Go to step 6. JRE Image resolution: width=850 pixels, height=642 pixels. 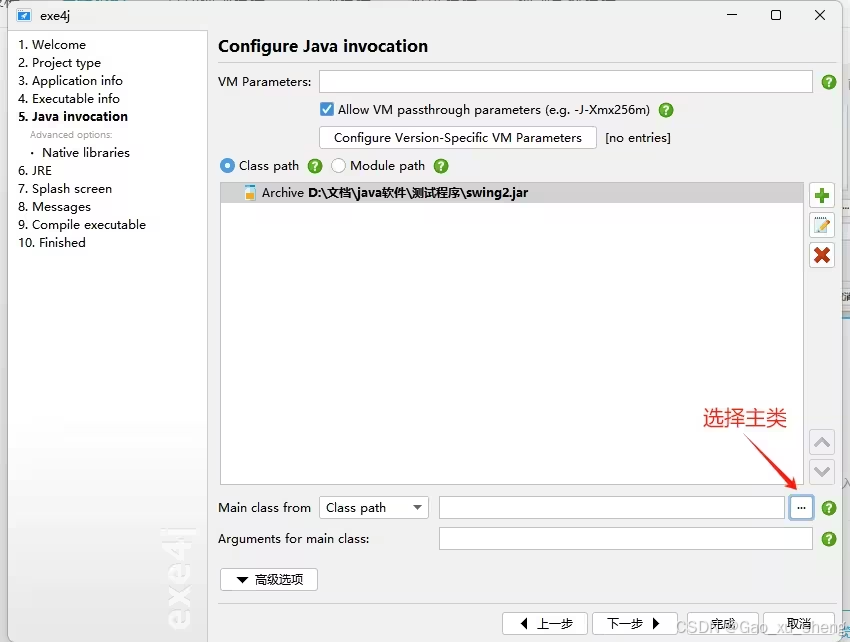pyautogui.click(x=35, y=171)
